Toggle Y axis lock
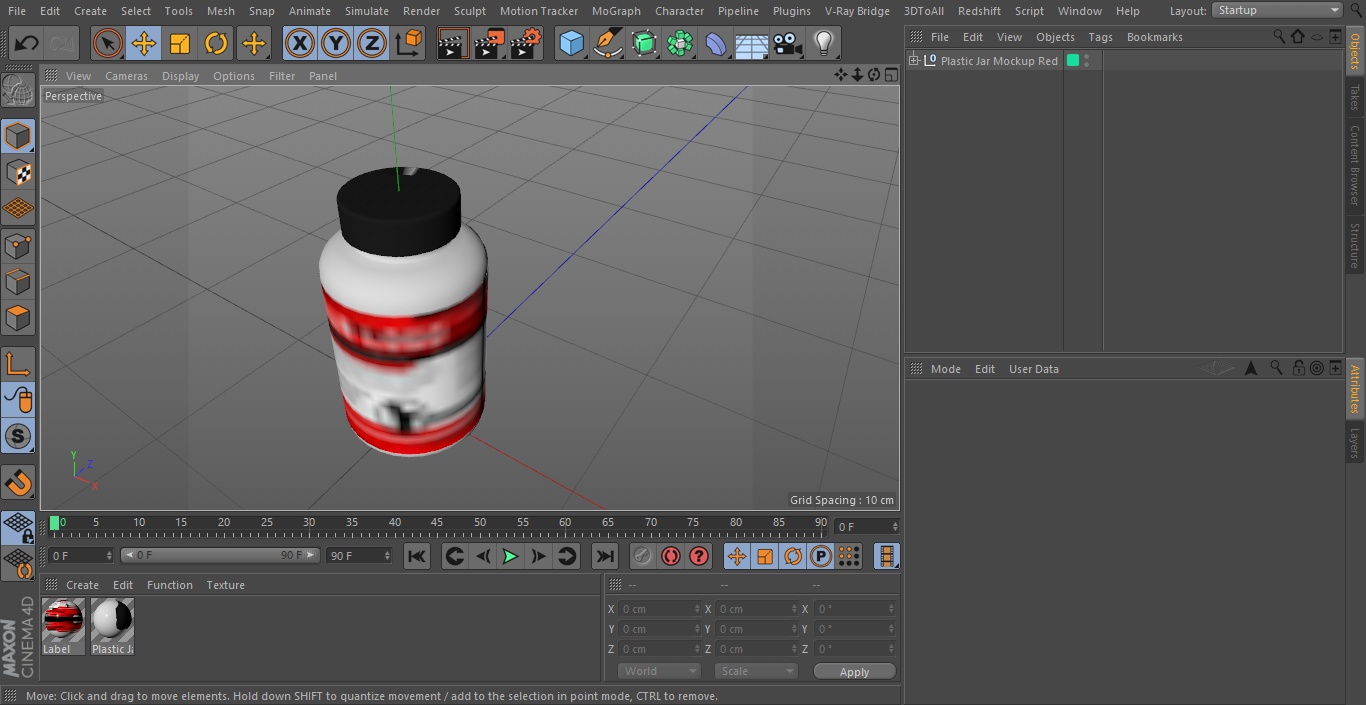Viewport: 1366px width, 705px height. [x=336, y=44]
